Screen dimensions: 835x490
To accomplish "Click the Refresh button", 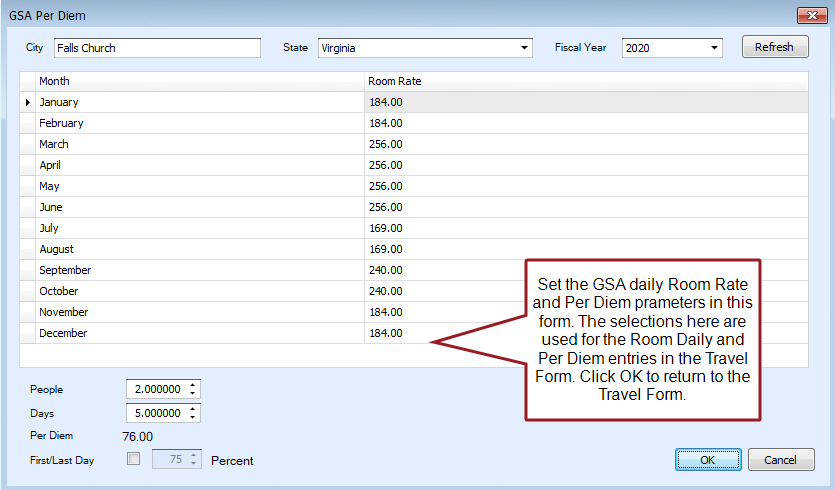I will tap(775, 47).
